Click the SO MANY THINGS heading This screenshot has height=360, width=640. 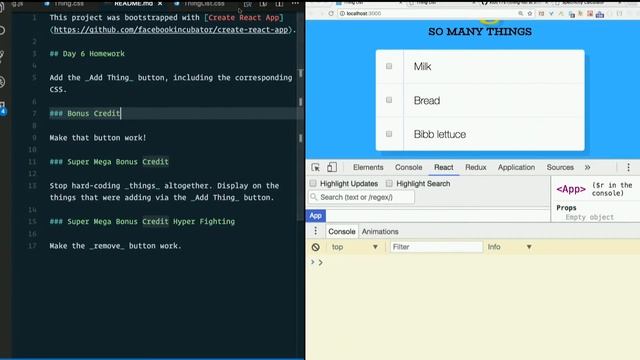pyautogui.click(x=480, y=31)
